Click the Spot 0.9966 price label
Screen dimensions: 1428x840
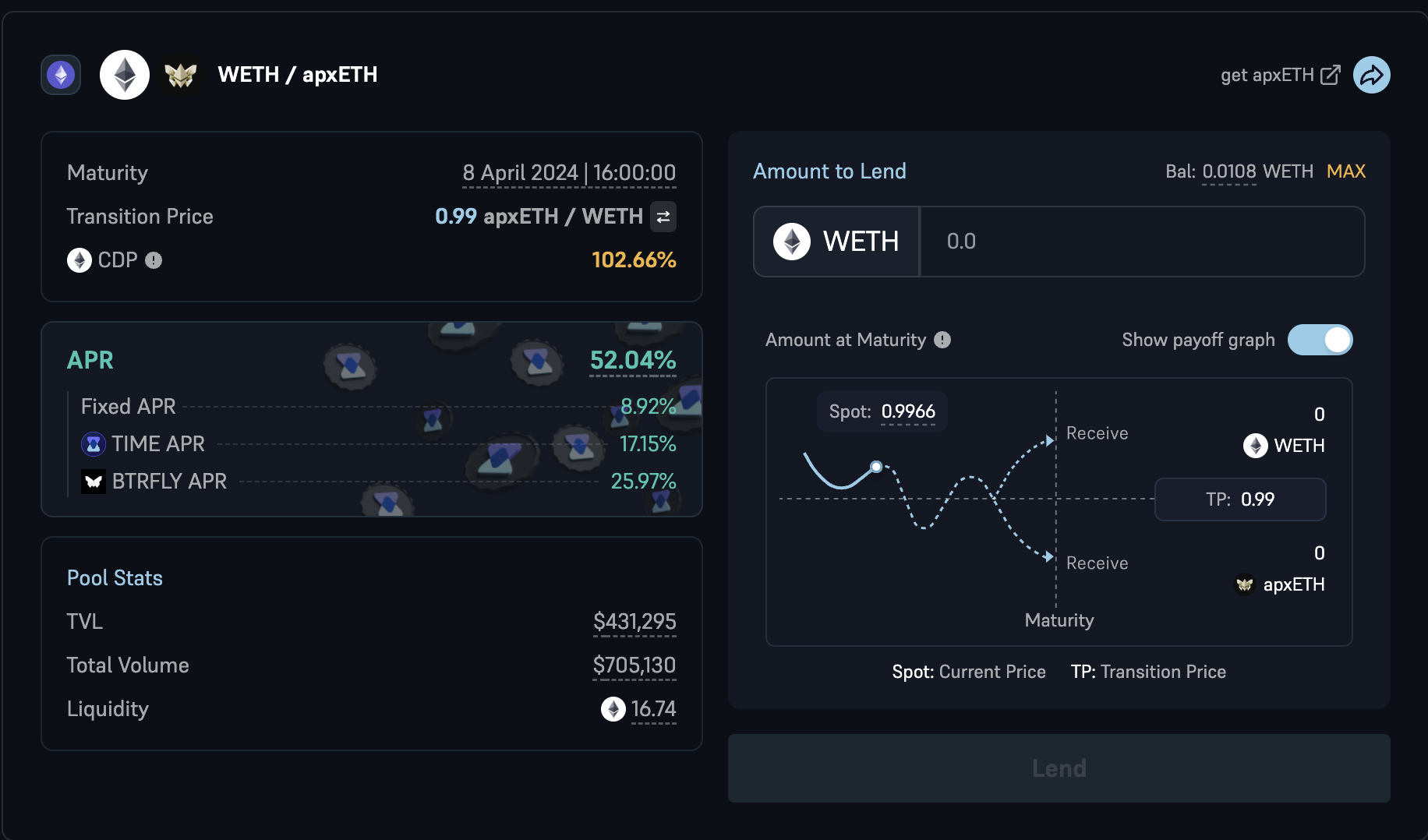click(882, 411)
